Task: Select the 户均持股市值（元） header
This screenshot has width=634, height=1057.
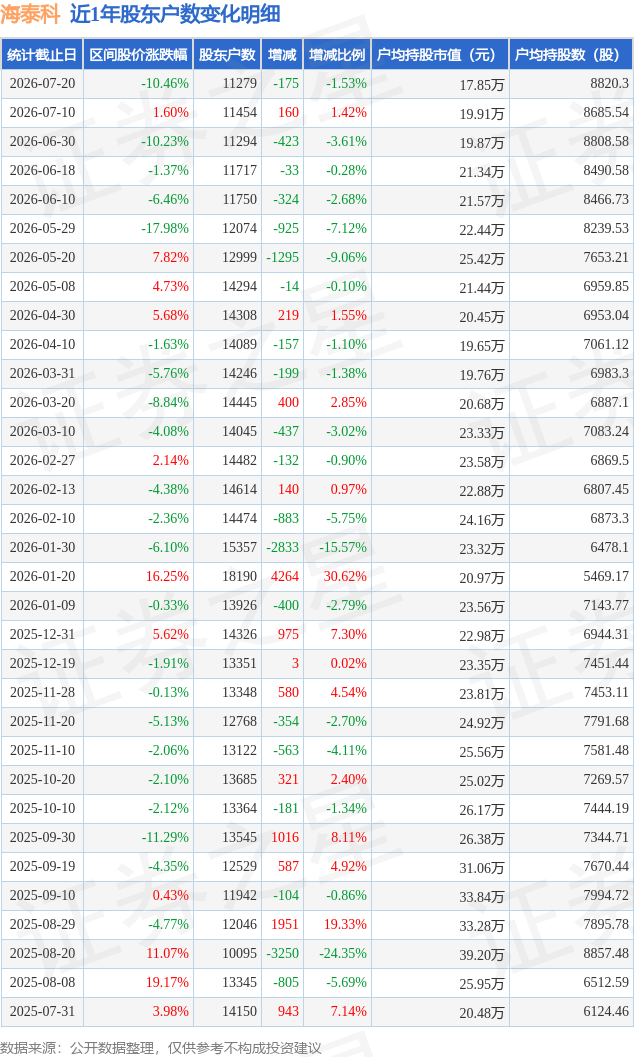Action: pyautogui.click(x=440, y=55)
